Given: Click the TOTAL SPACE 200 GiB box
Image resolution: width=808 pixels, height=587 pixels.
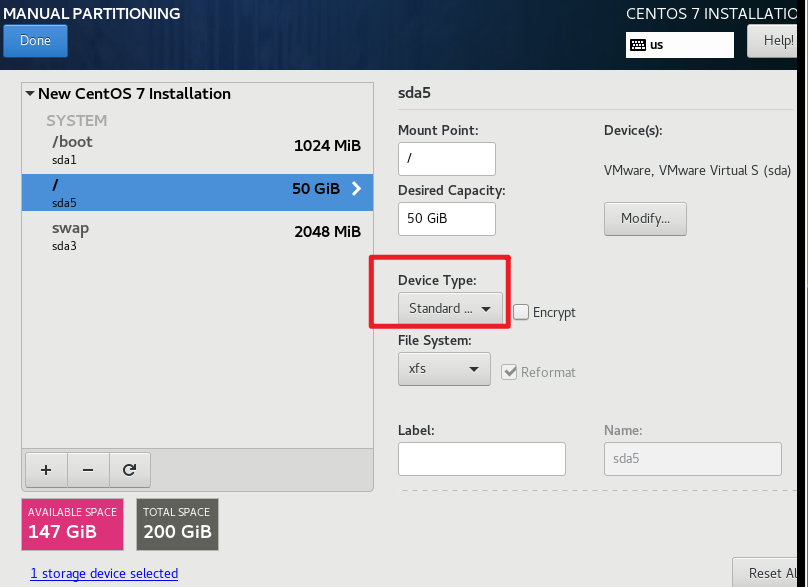Looking at the screenshot, I should [x=177, y=524].
